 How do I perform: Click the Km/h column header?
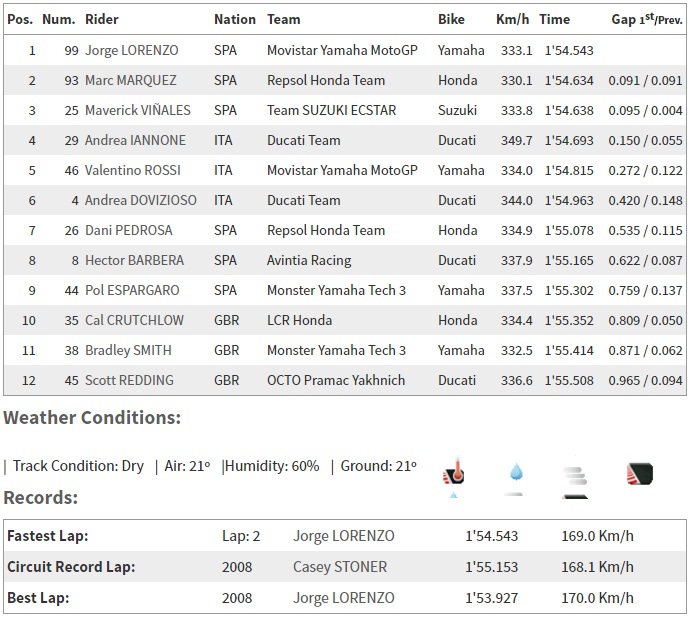point(513,19)
